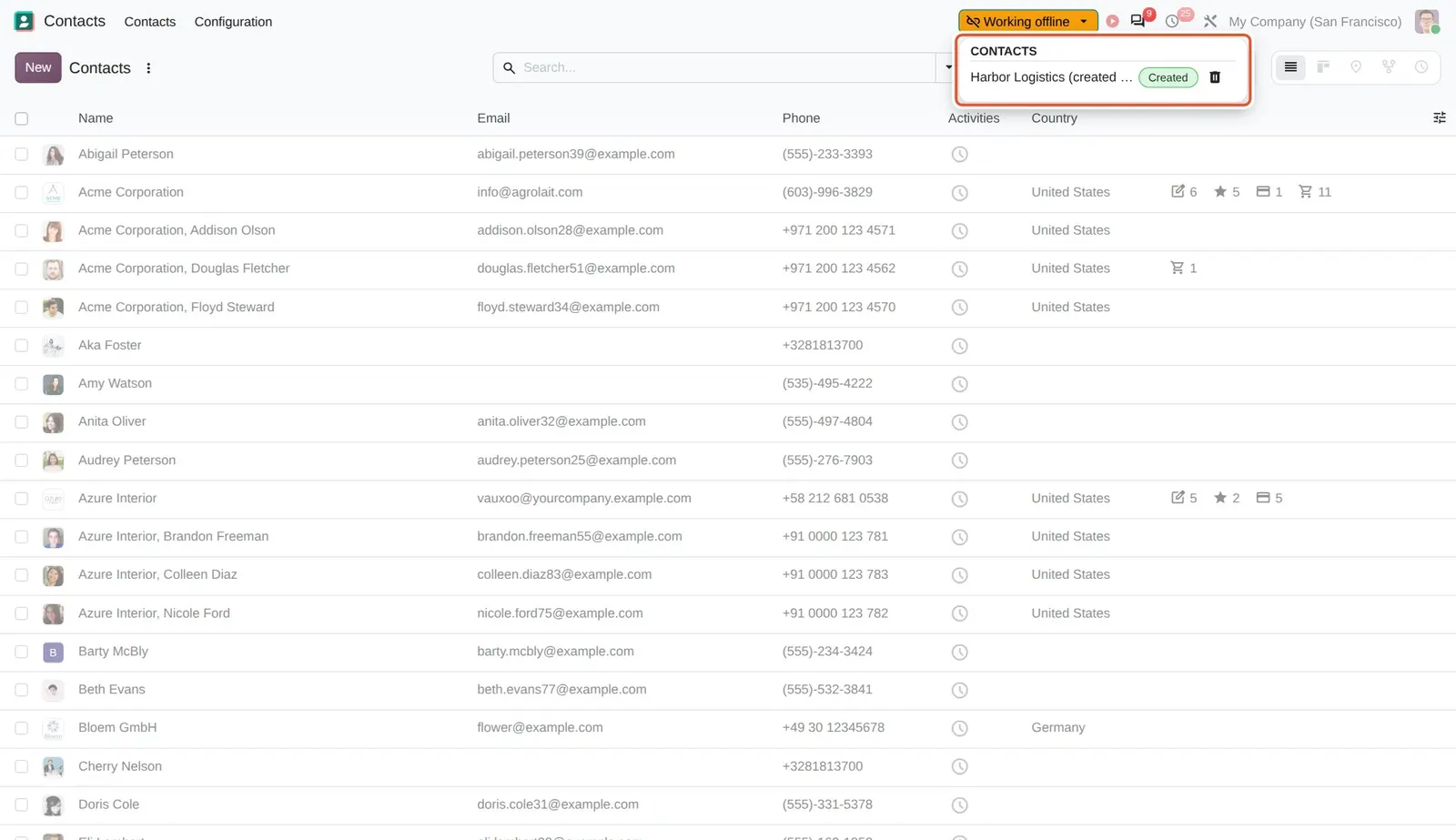The width and height of the screenshot is (1456, 840).
Task: Open the search filter options toggle arrow
Action: click(948, 67)
